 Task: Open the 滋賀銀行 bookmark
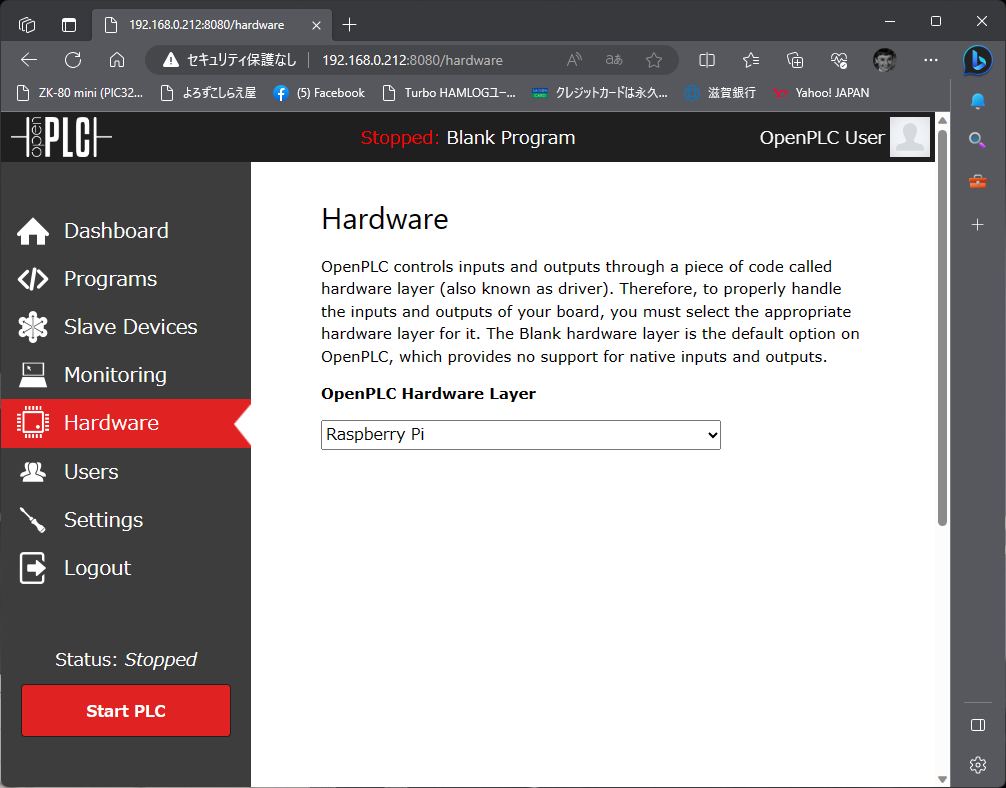(720, 93)
